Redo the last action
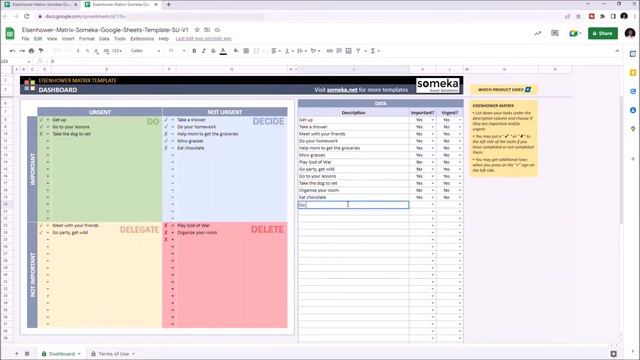Image resolution: width=640 pixels, height=360 pixels. [x=22, y=51]
